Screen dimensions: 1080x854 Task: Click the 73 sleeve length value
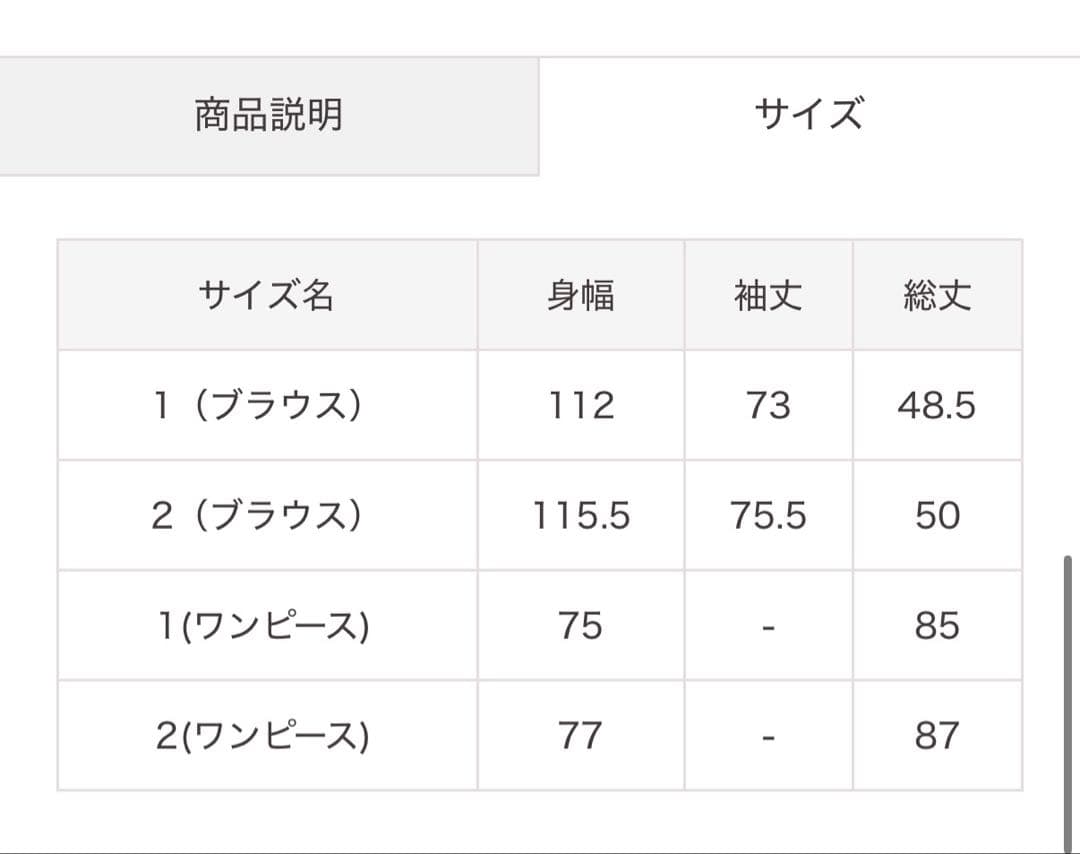[x=768, y=406]
